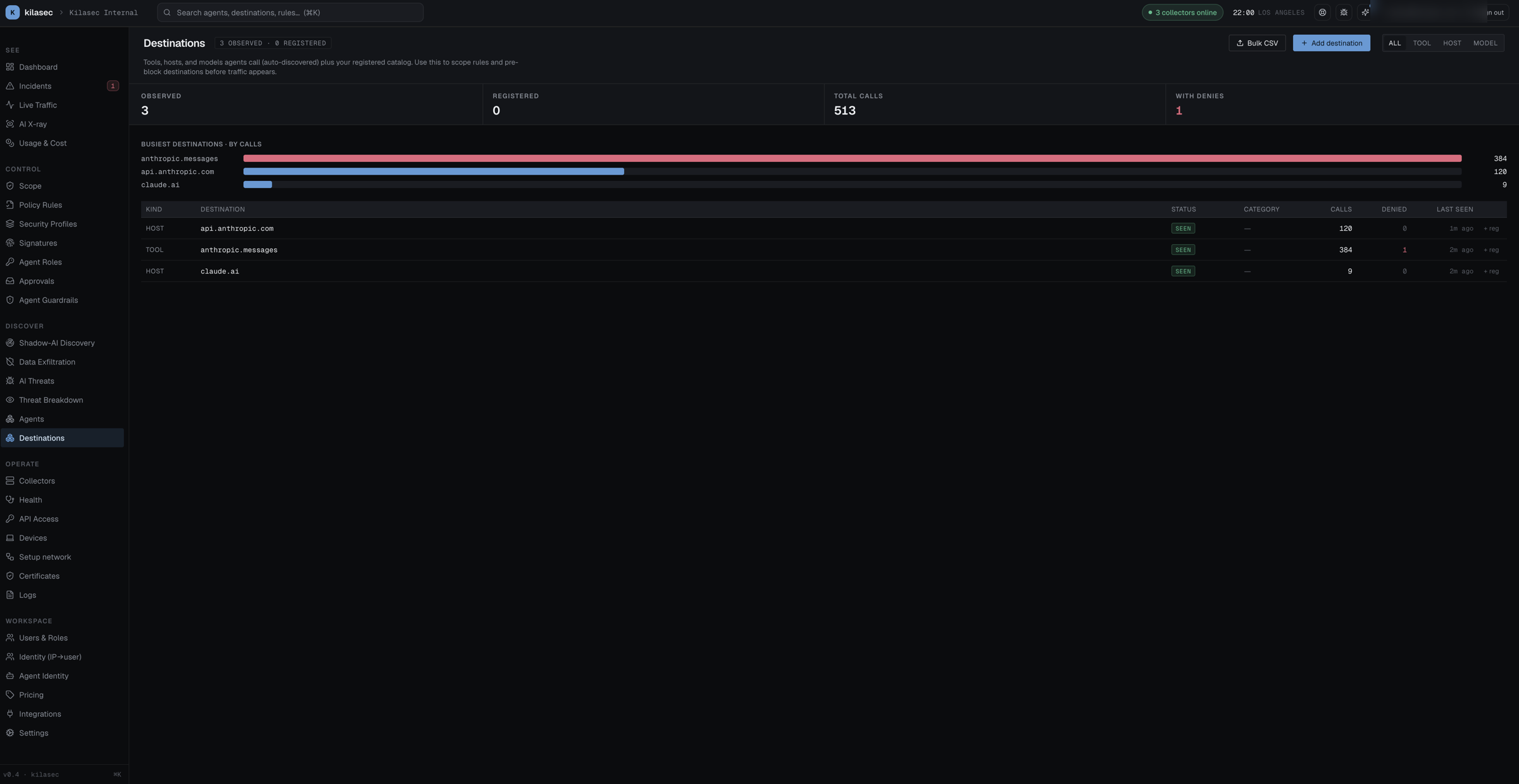1519x784 pixels.
Task: Select the ALL destinations filter
Action: click(x=1394, y=43)
